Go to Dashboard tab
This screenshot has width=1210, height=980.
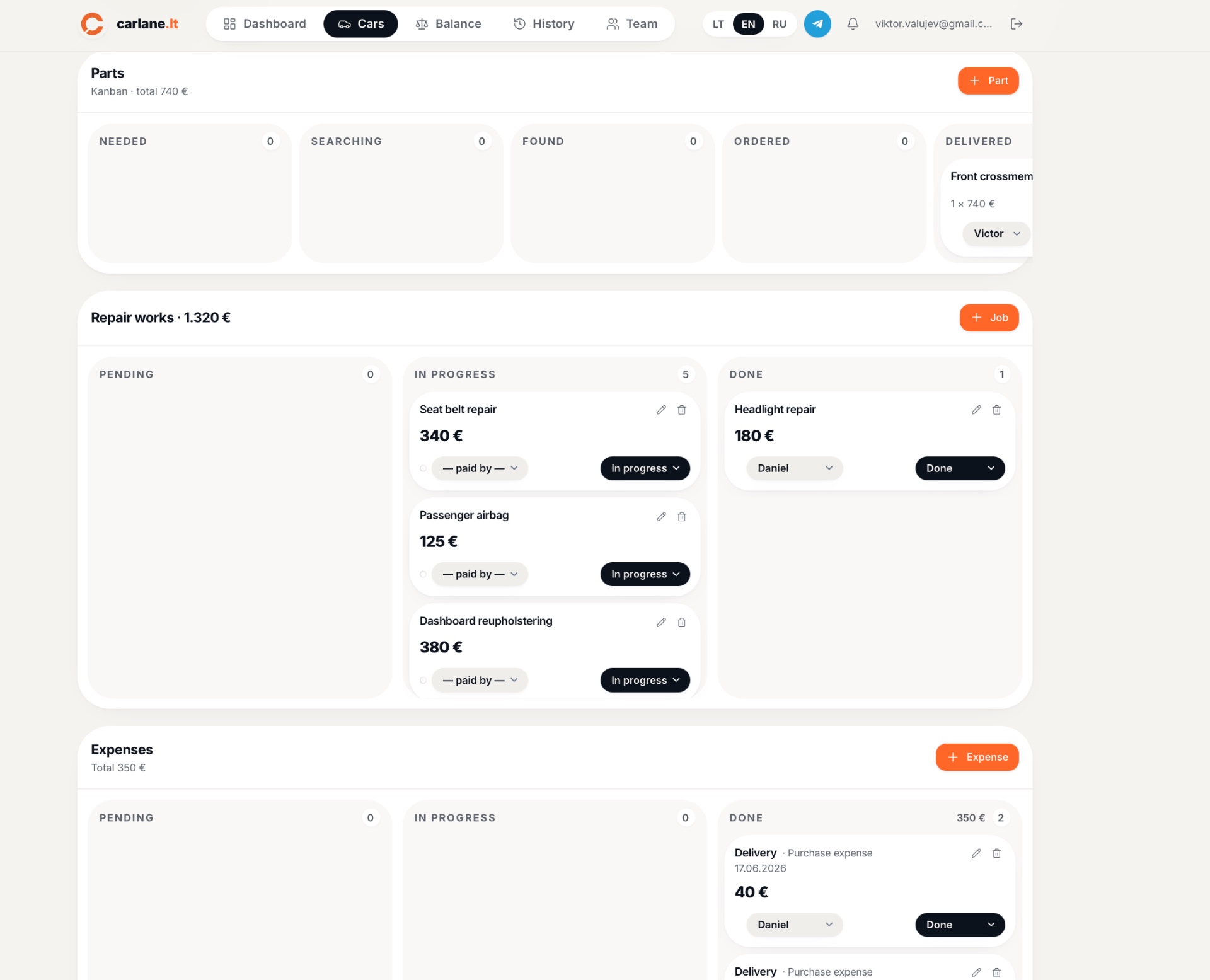(x=265, y=24)
